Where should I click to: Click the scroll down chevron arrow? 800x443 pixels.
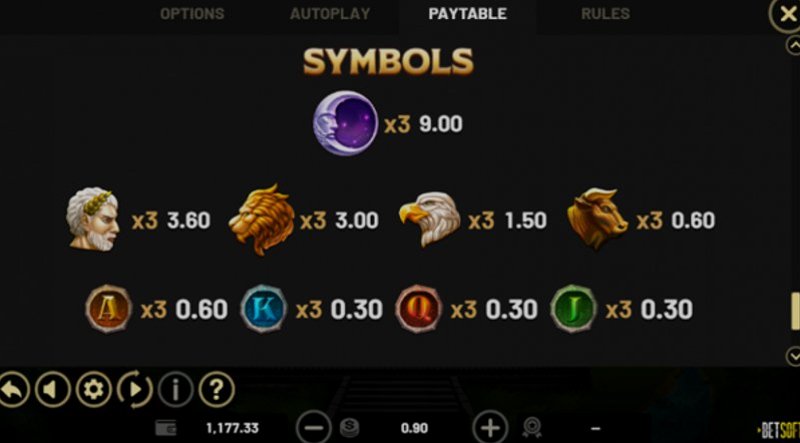coord(793,356)
